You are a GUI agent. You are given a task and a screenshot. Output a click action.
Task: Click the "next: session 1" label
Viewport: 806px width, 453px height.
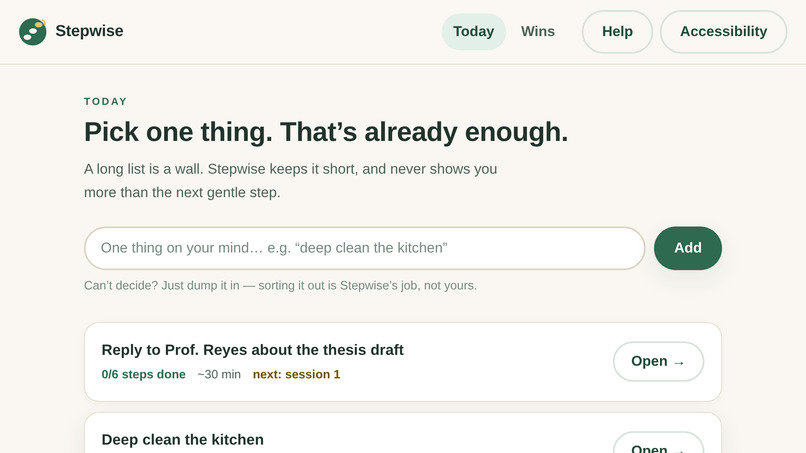pyautogui.click(x=296, y=374)
